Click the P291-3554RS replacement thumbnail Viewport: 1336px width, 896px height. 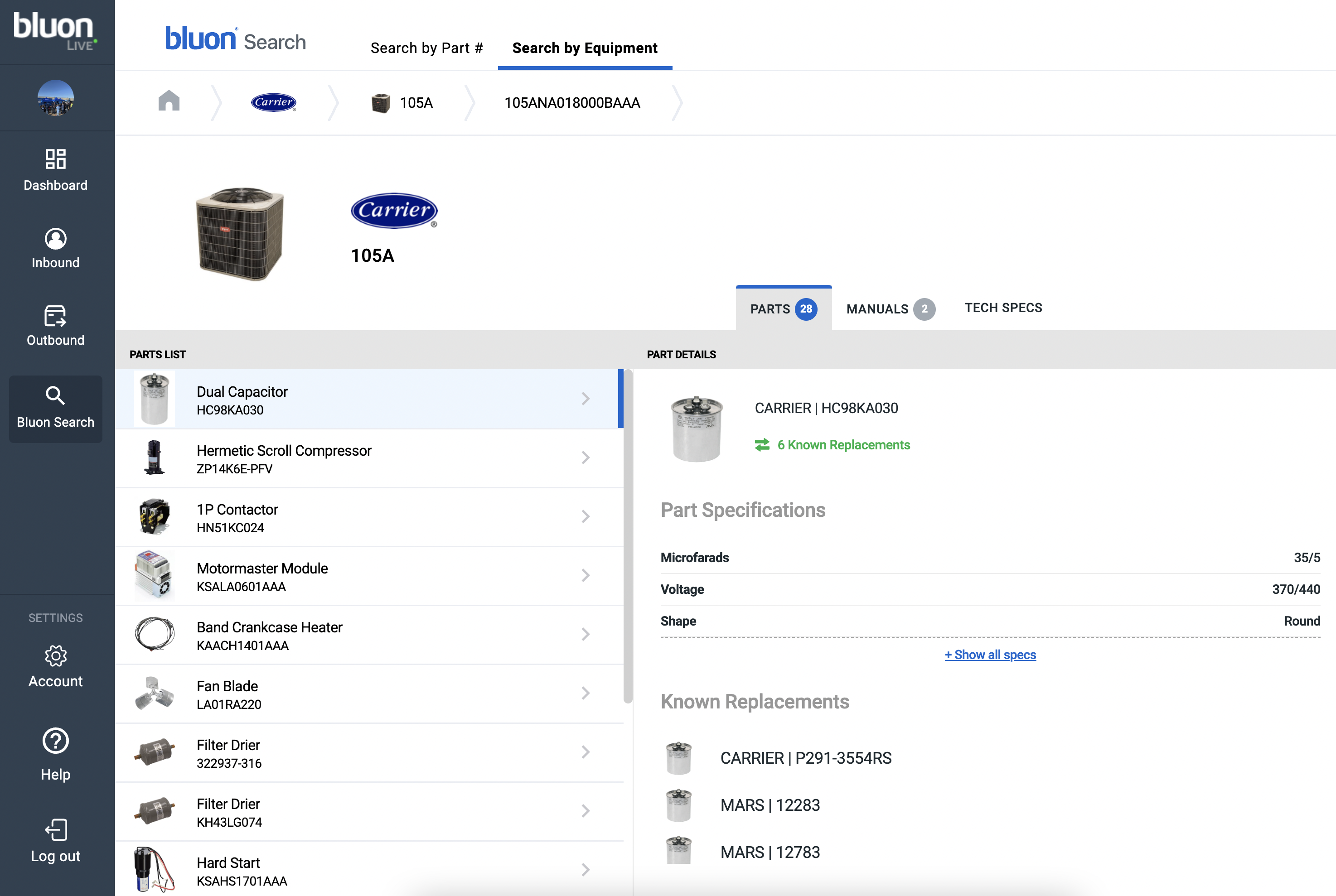click(679, 758)
